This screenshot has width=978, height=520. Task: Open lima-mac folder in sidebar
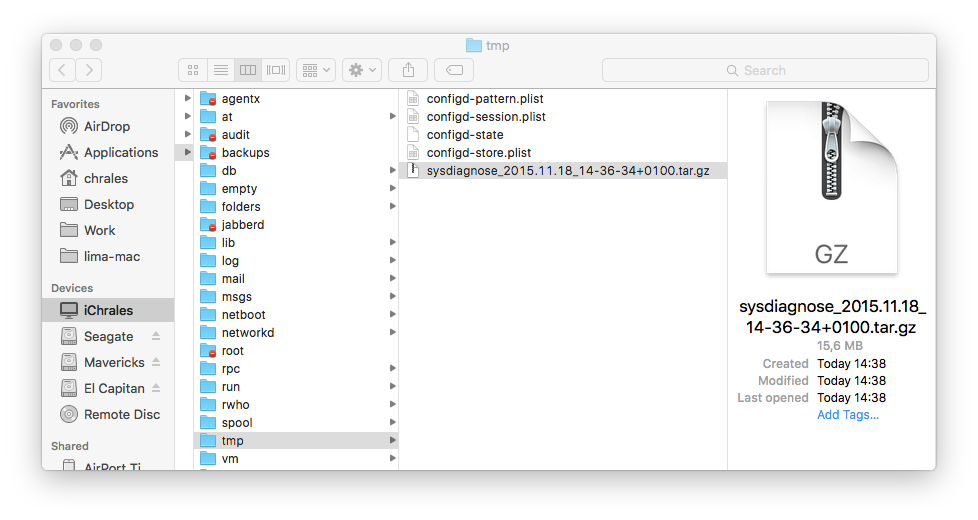click(107, 257)
